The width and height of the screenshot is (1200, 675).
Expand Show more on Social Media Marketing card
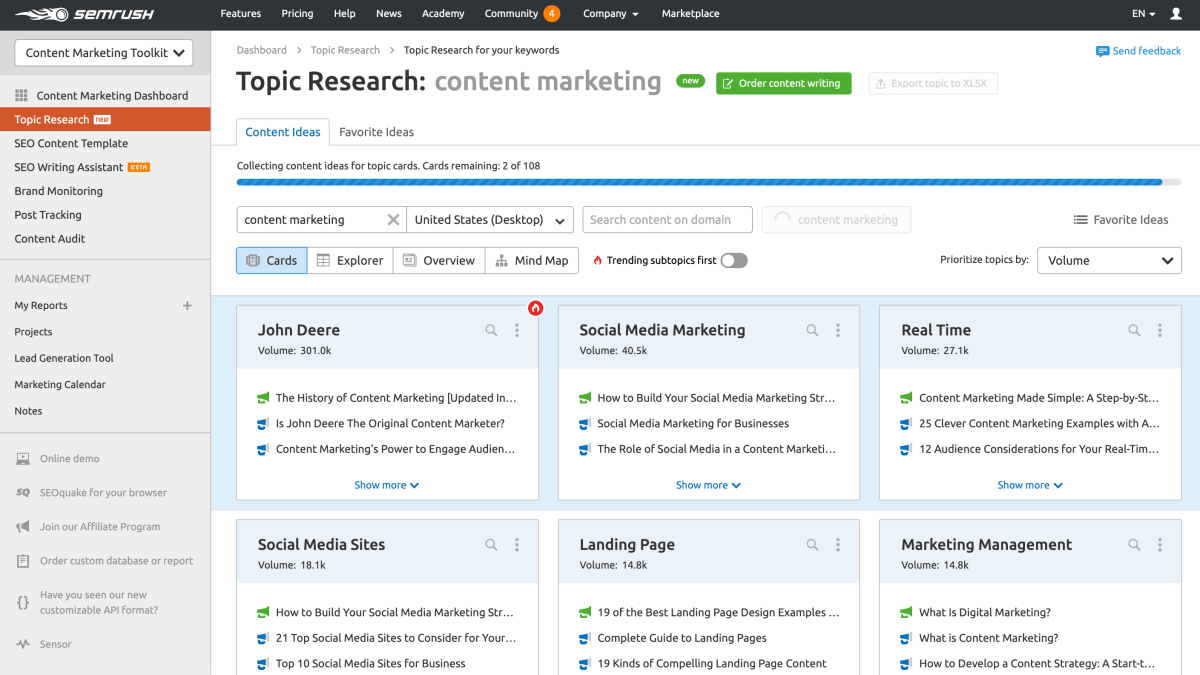click(708, 485)
